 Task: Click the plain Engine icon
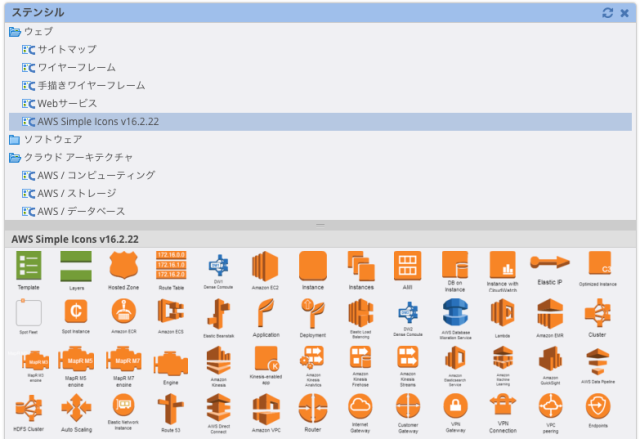click(x=171, y=364)
